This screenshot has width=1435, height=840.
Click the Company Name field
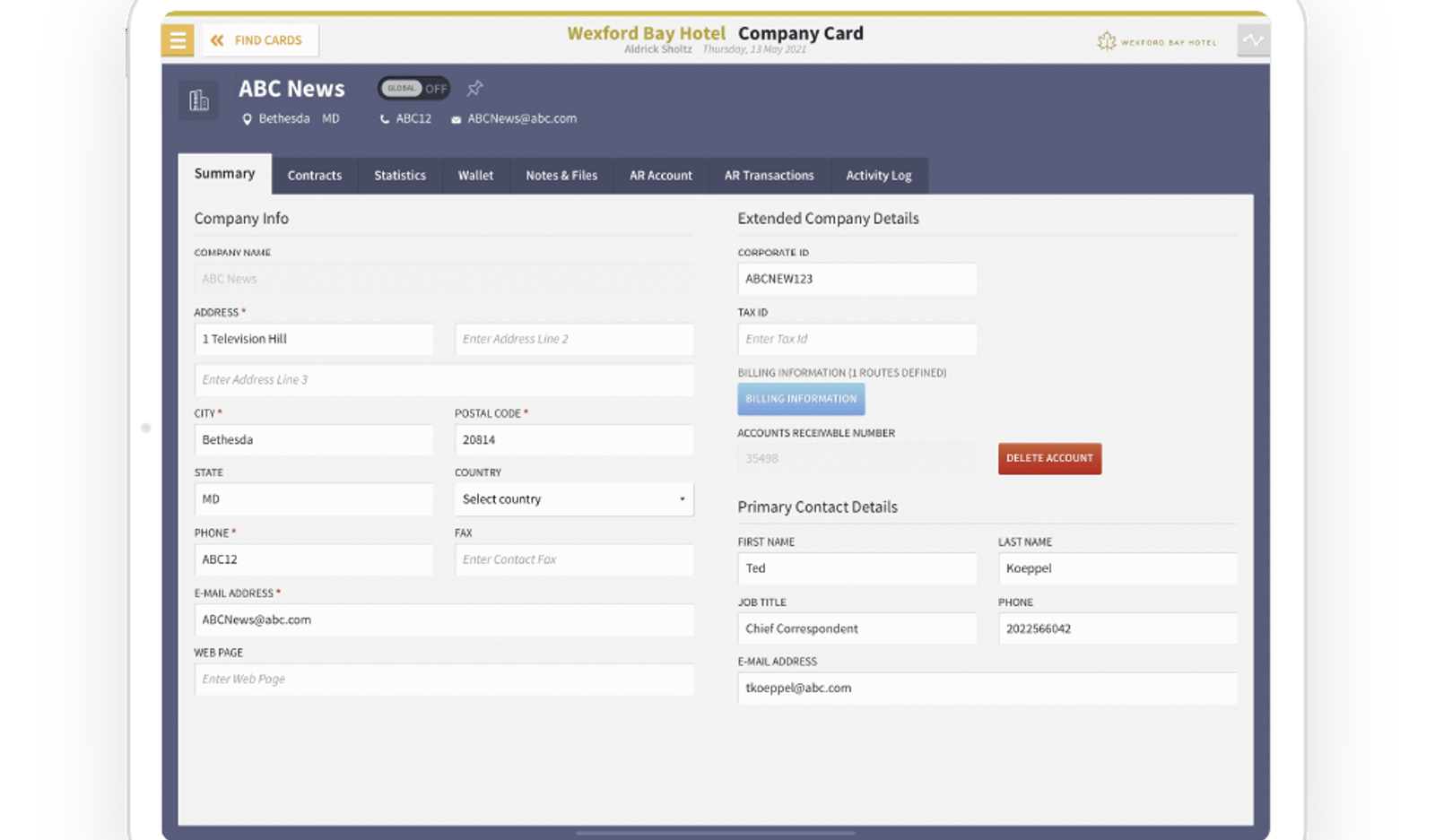pyautogui.click(x=444, y=279)
